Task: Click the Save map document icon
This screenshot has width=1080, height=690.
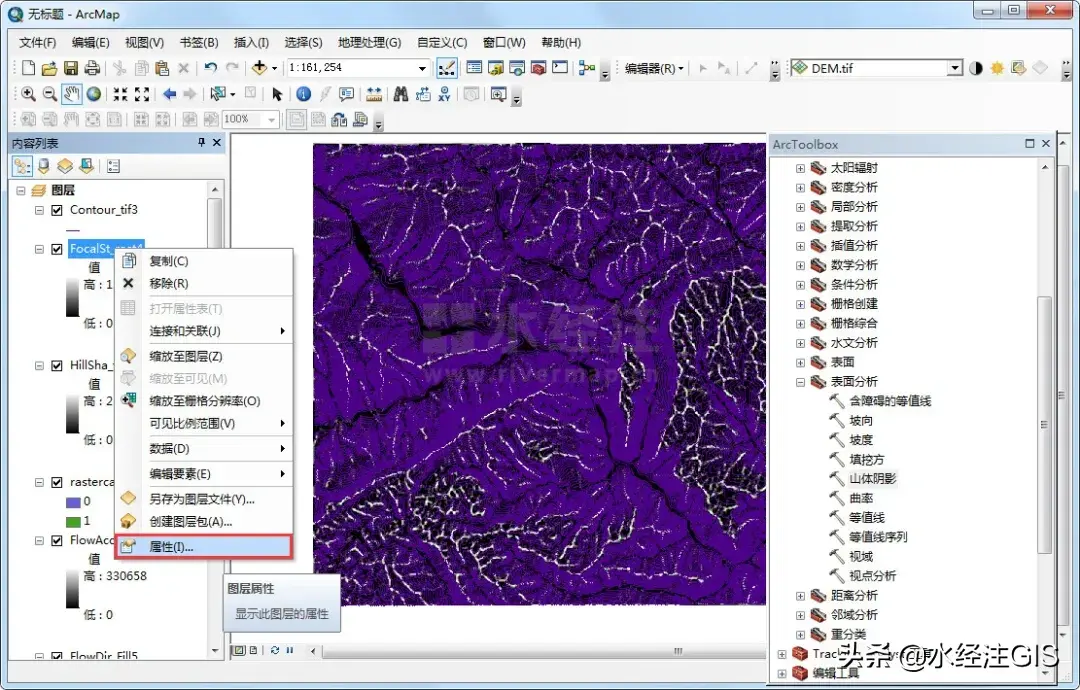Action: pyautogui.click(x=71, y=68)
